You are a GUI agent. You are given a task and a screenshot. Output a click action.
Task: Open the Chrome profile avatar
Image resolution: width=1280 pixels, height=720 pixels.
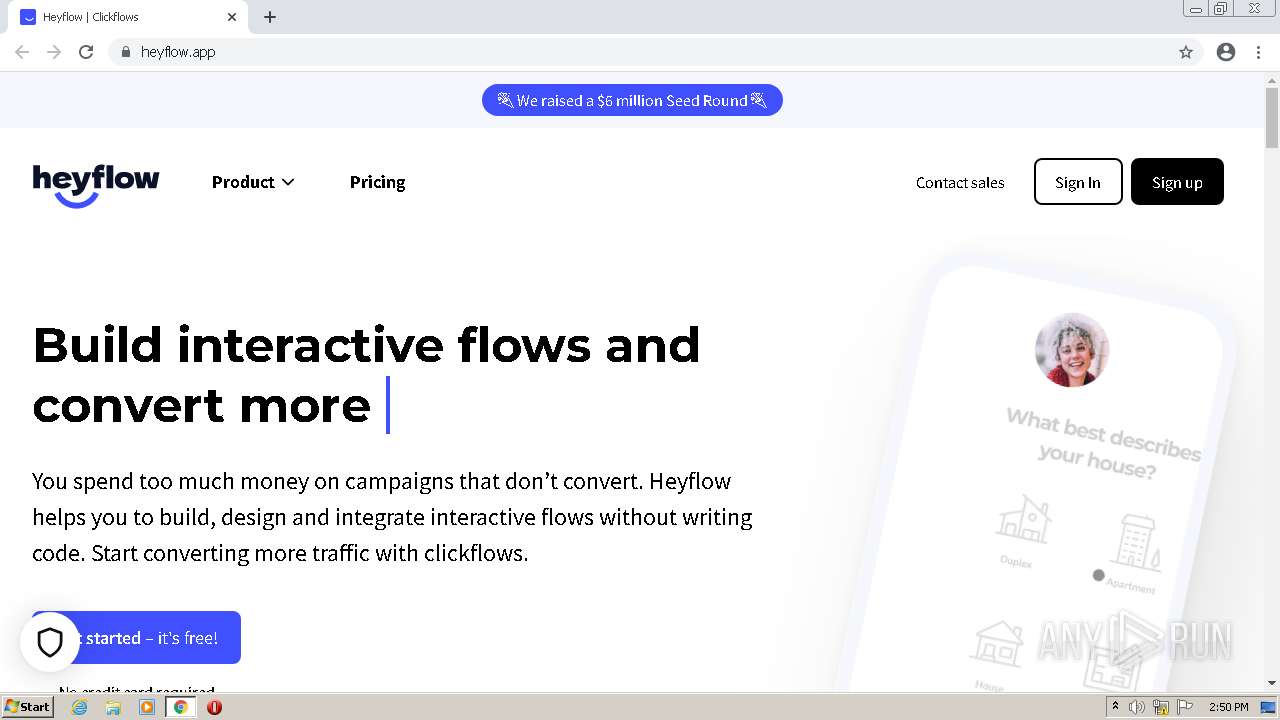[x=1226, y=52]
